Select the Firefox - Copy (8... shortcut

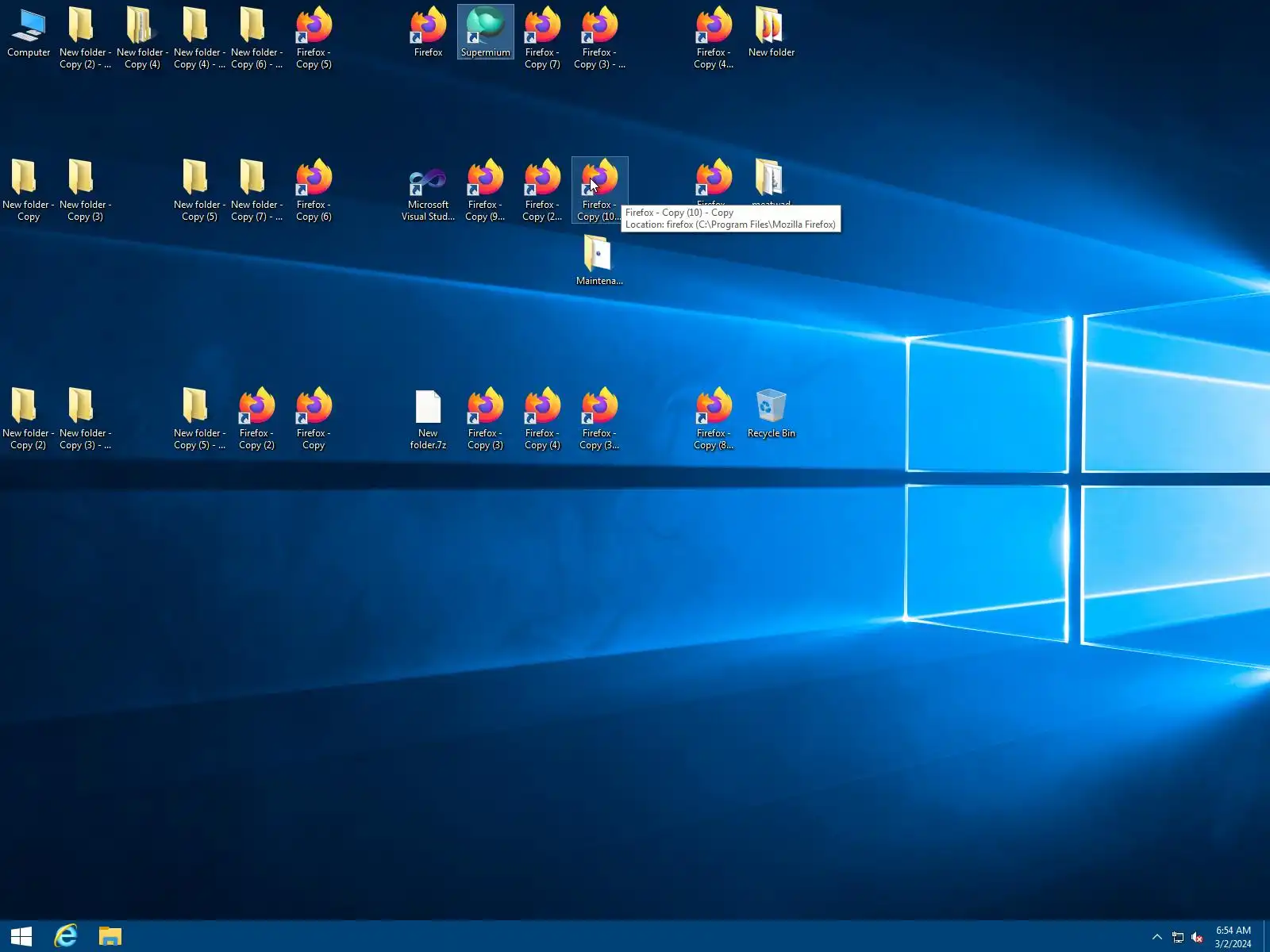click(x=714, y=419)
